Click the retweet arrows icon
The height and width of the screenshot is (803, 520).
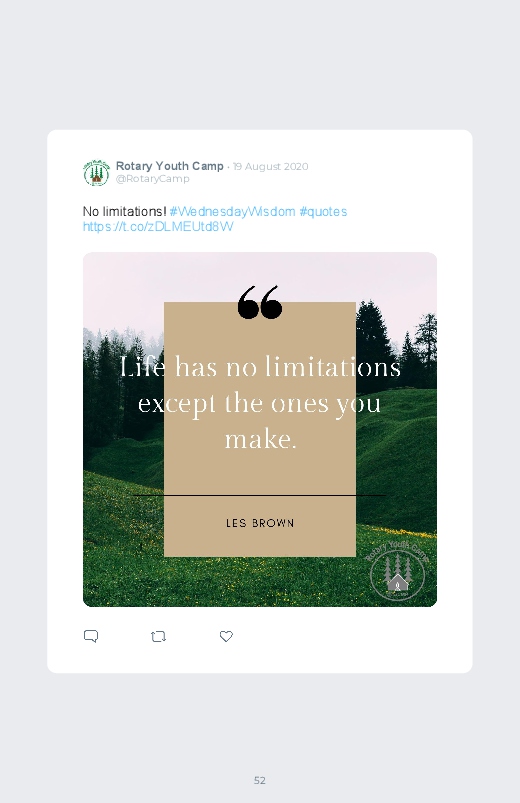(158, 637)
